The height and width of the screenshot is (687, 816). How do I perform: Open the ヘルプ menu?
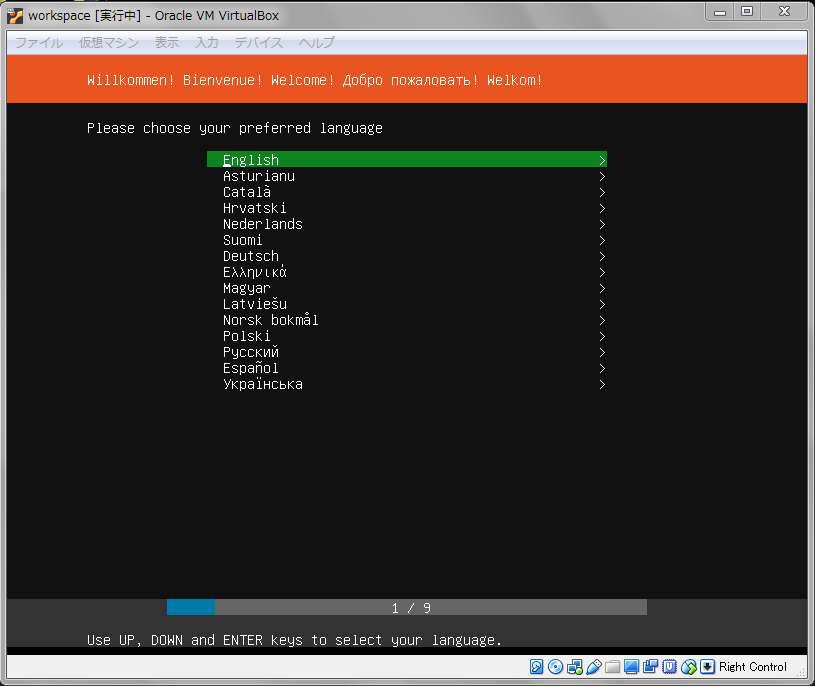coord(316,43)
